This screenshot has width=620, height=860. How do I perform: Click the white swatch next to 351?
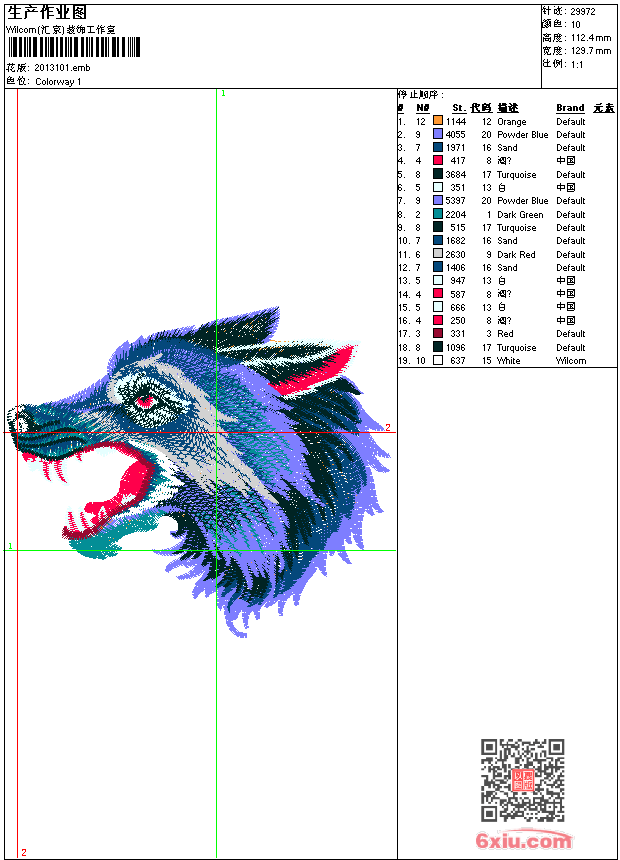point(438,187)
